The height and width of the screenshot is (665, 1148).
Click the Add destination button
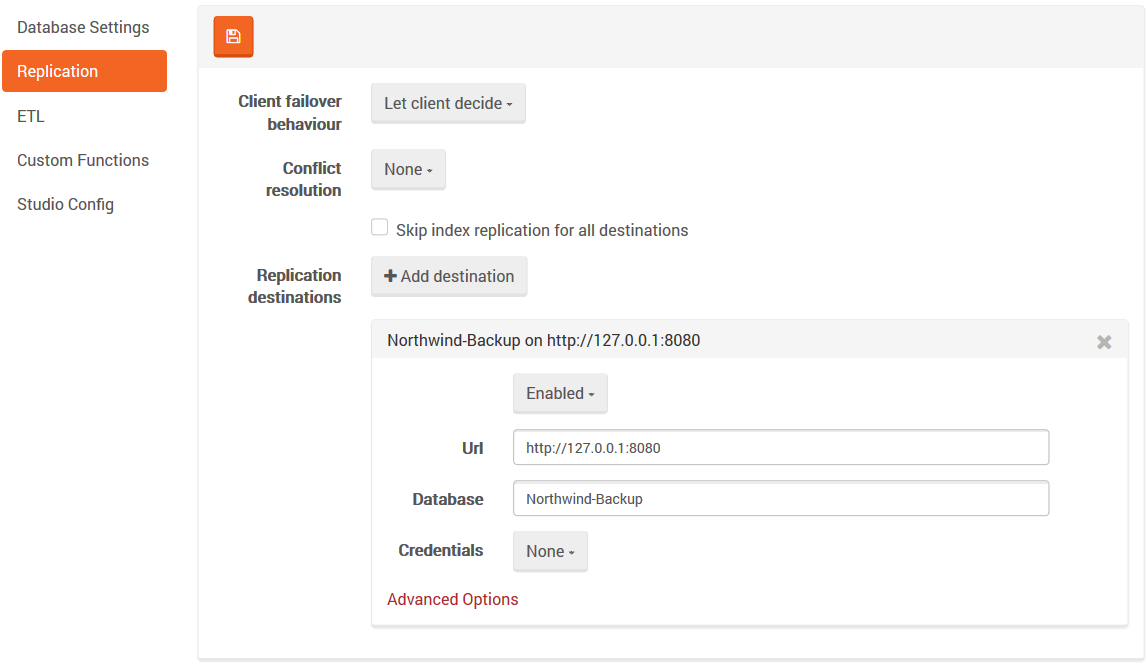(449, 276)
